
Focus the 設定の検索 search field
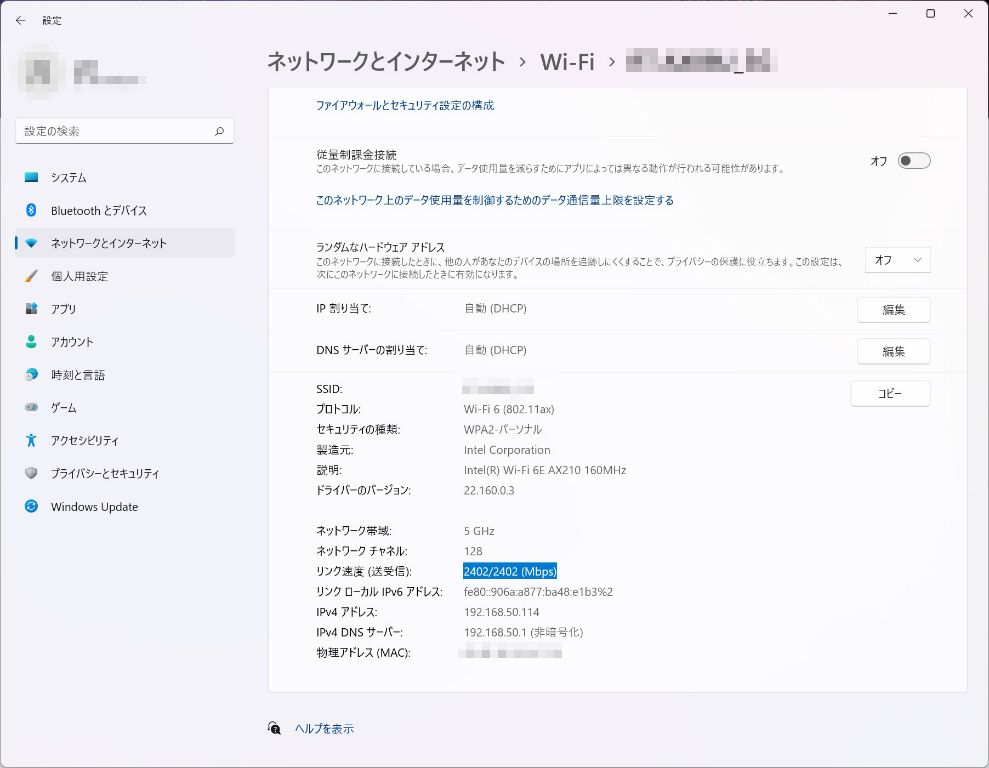[x=125, y=131]
